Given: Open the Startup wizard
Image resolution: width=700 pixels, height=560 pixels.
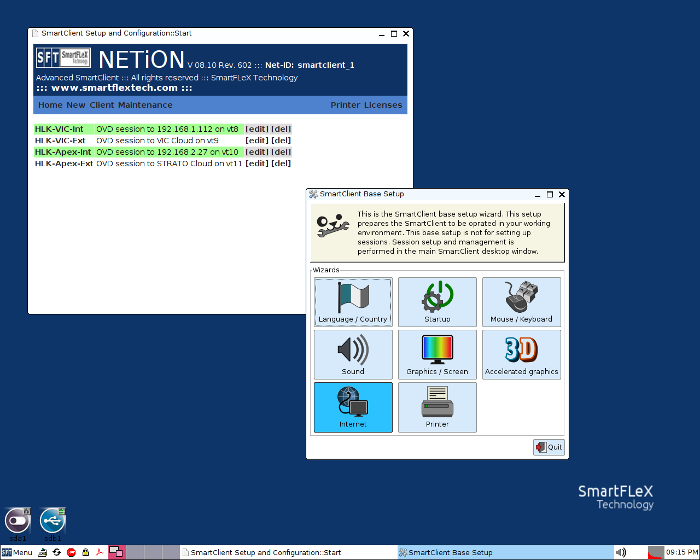Looking at the screenshot, I should [437, 301].
